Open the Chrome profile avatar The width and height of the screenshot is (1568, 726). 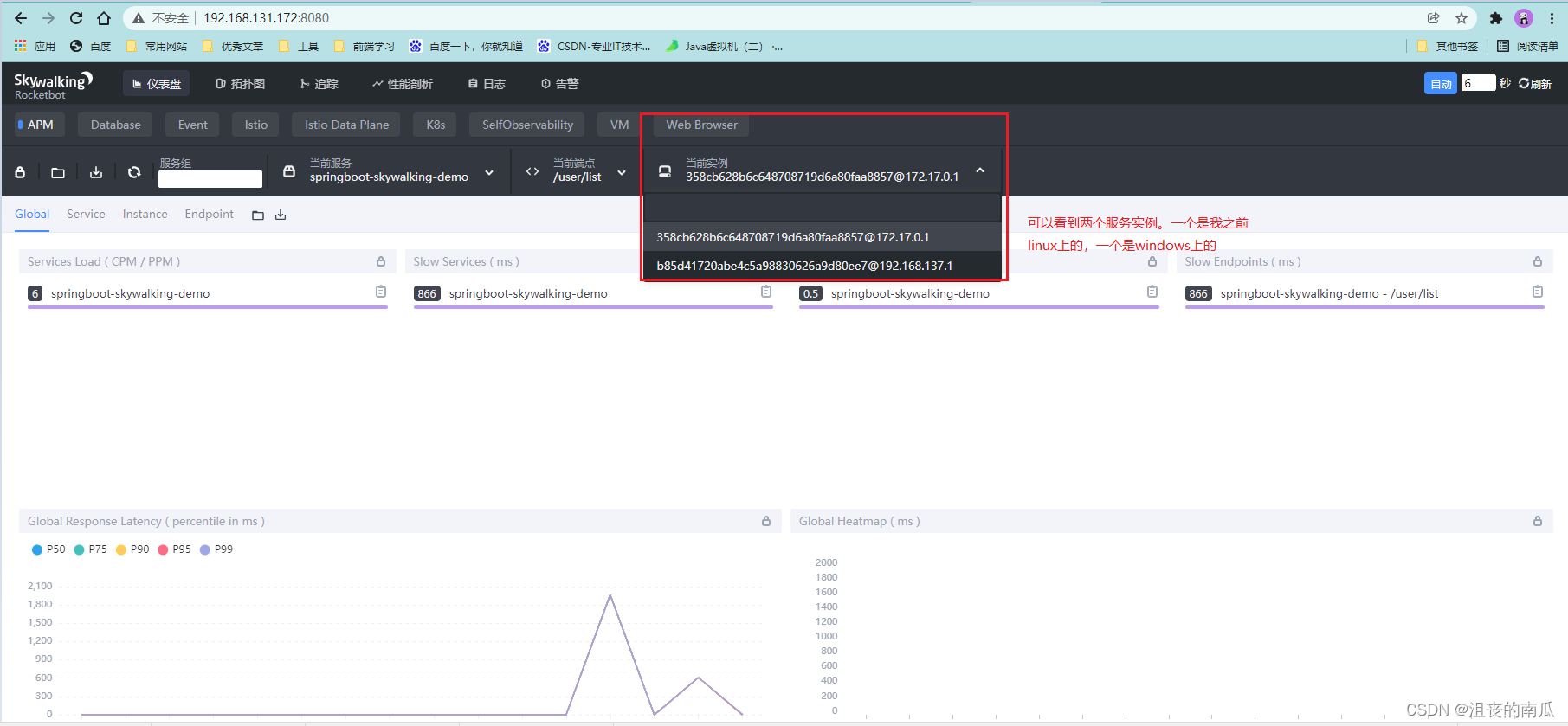pyautogui.click(x=1524, y=18)
